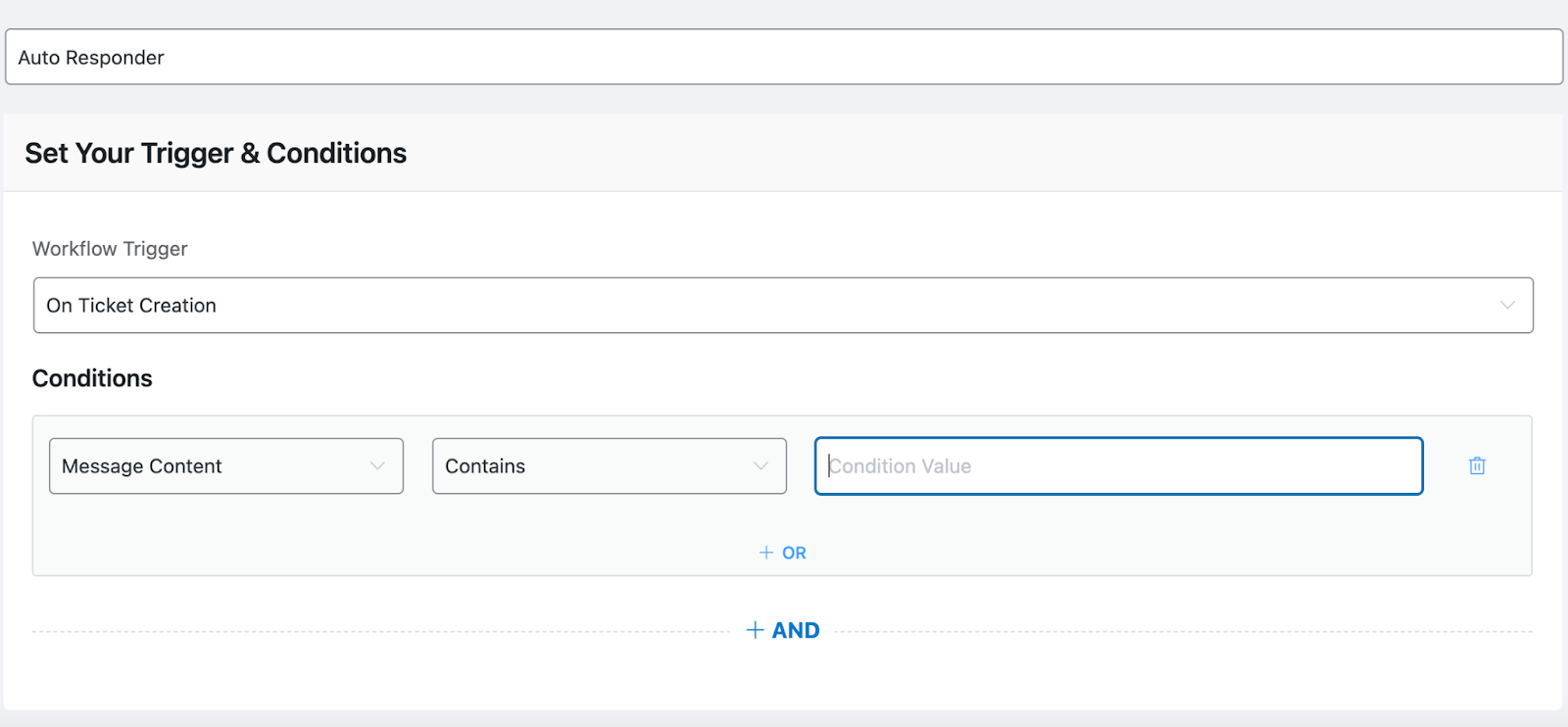Click the Contains selected value text
This screenshot has width=1568, height=727.
pyautogui.click(x=485, y=466)
